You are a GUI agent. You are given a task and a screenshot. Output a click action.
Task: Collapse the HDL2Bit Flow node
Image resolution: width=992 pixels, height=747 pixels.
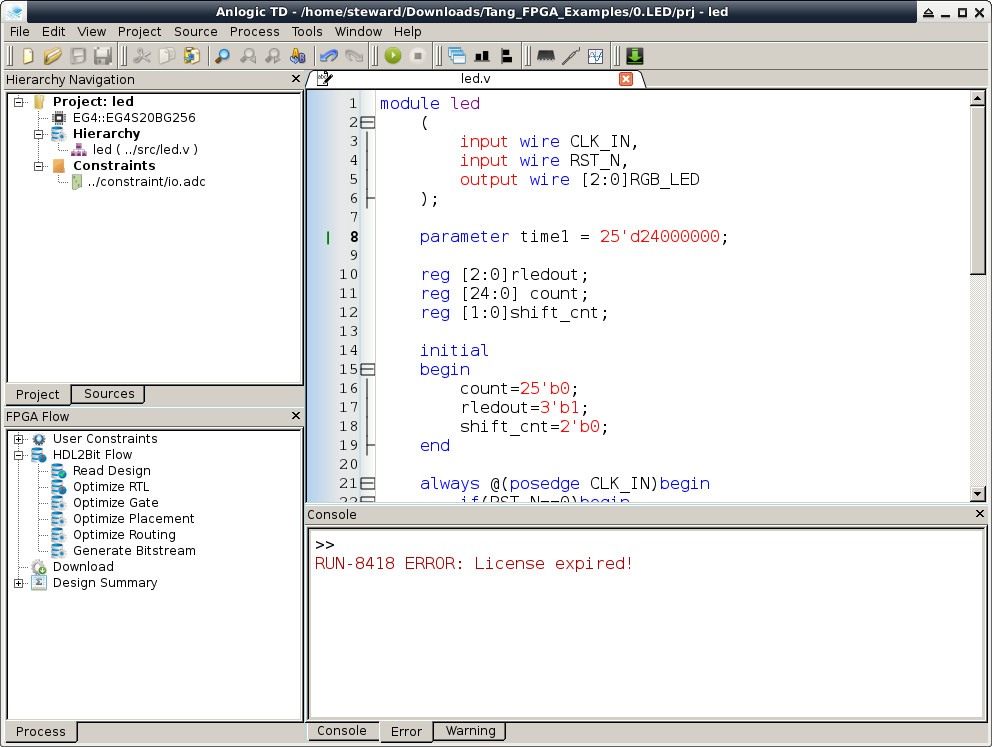coord(19,455)
